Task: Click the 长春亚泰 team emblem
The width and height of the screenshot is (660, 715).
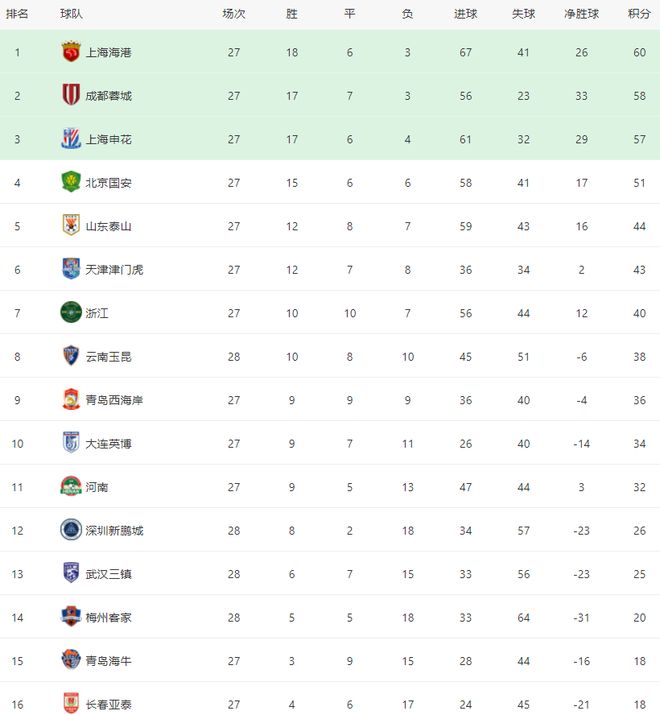Action: [70, 704]
